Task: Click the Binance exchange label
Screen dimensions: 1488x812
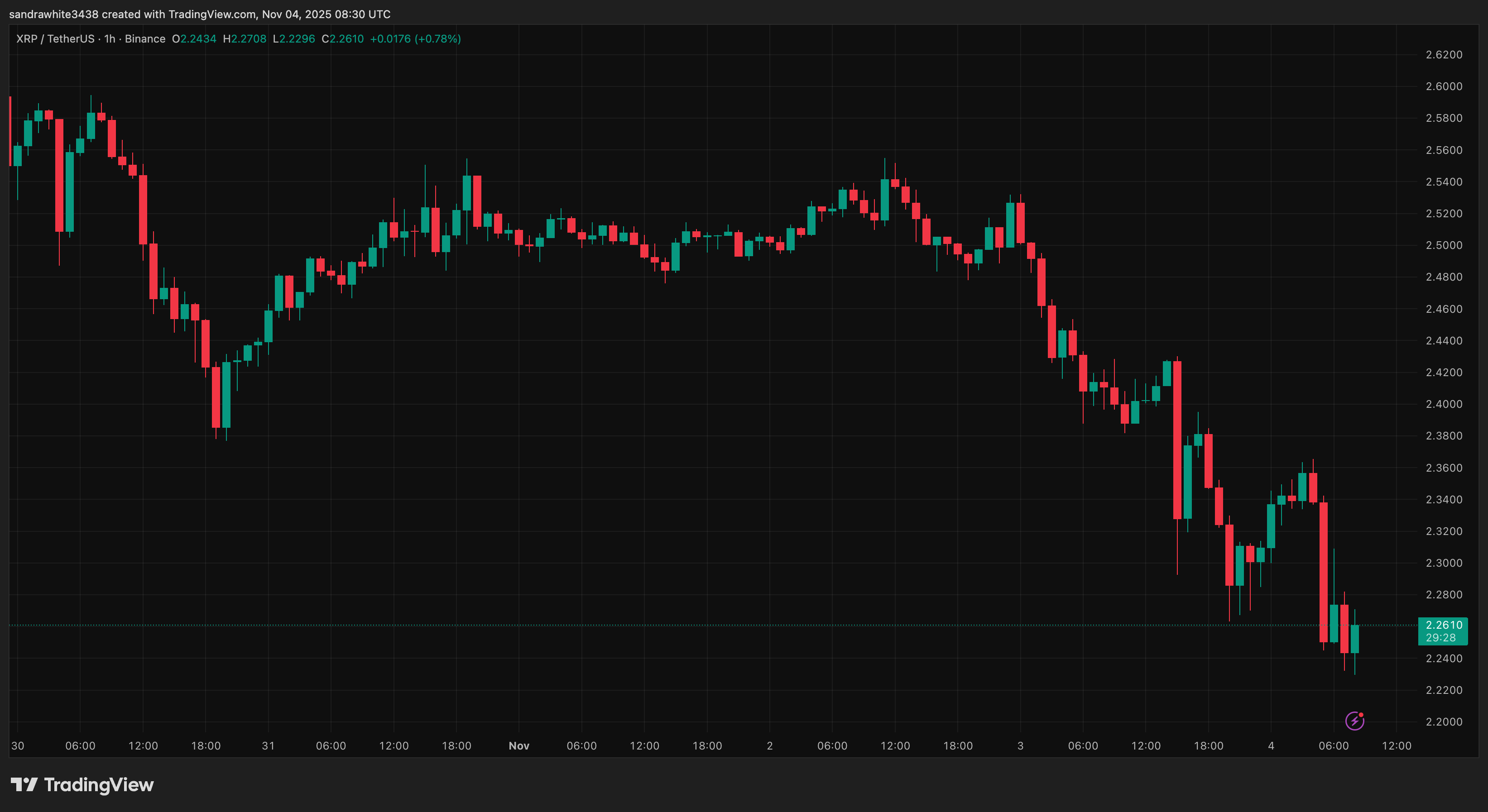Action: click(x=146, y=38)
